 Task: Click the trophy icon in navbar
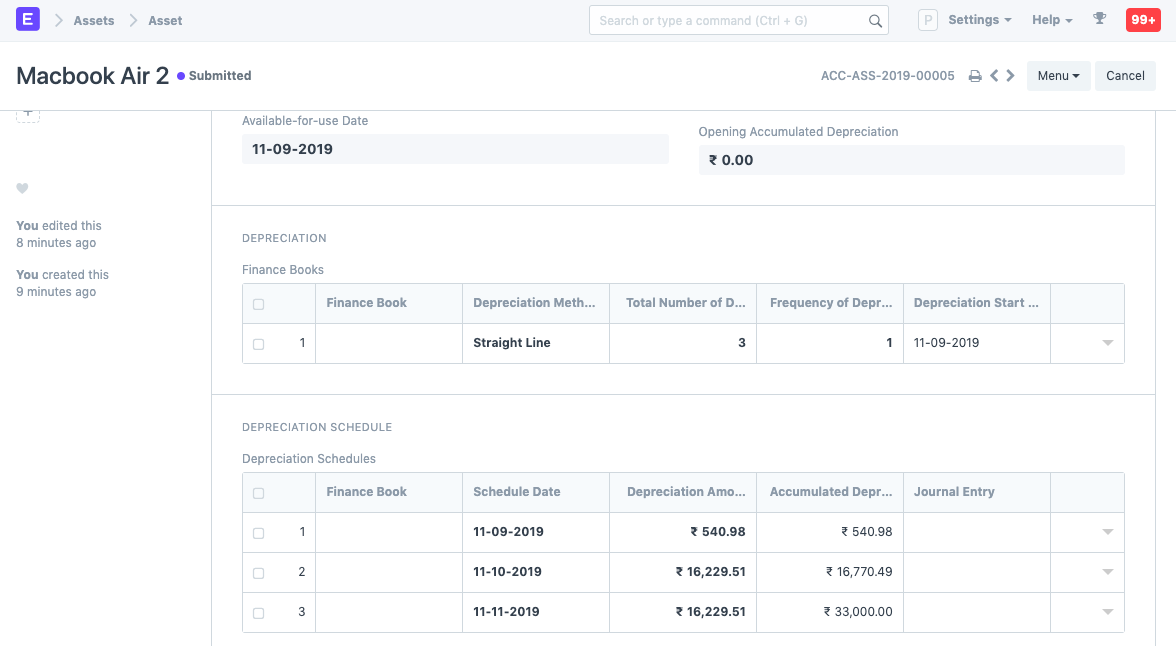point(1100,20)
